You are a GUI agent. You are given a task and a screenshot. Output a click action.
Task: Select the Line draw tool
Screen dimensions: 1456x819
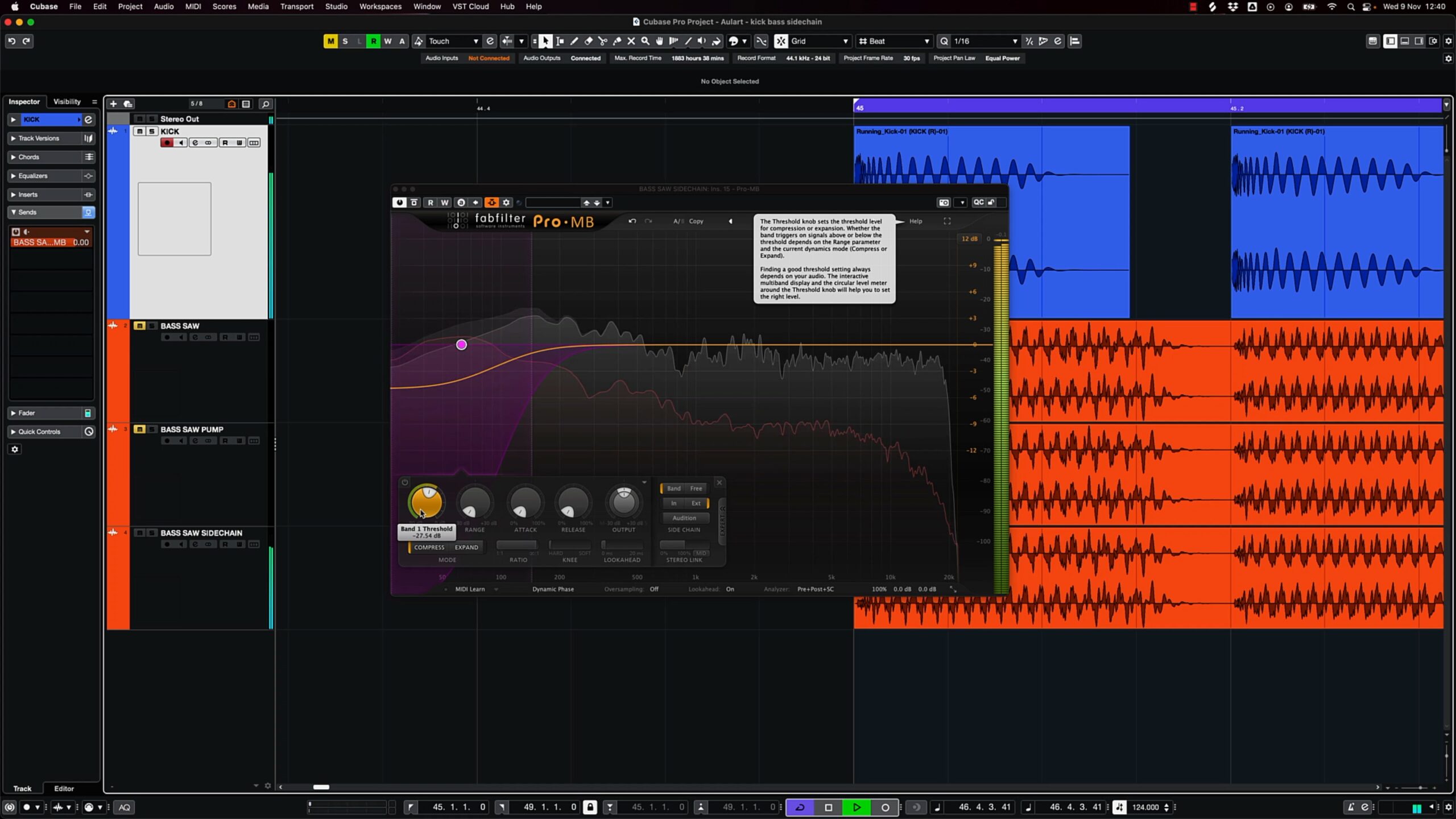pos(688,41)
